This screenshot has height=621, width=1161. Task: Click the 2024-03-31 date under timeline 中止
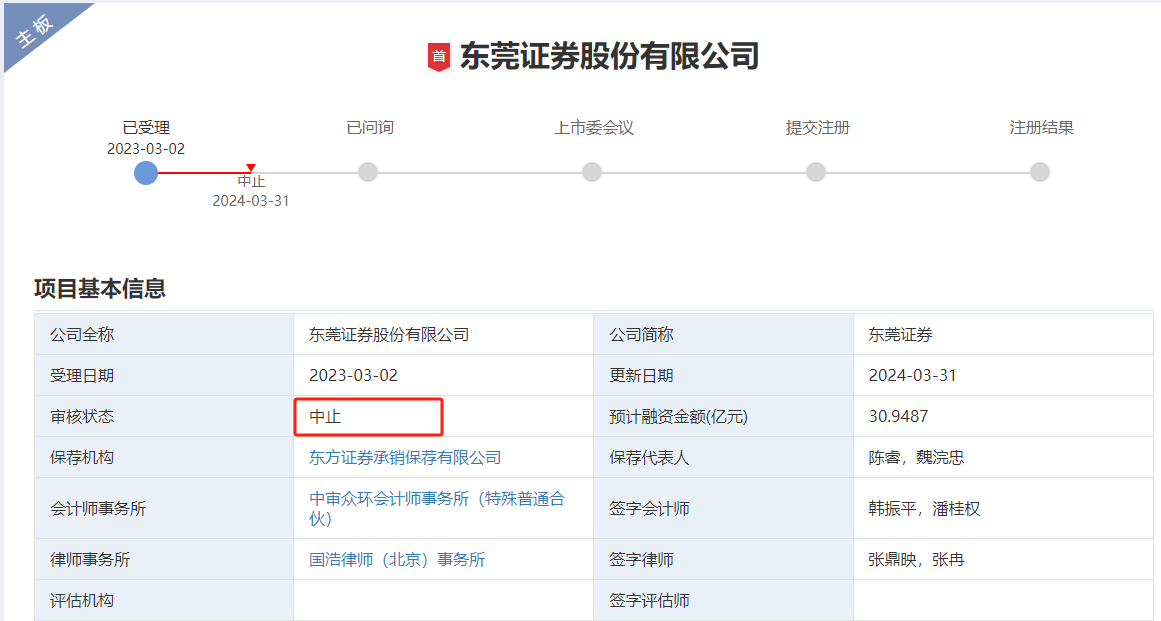point(251,201)
